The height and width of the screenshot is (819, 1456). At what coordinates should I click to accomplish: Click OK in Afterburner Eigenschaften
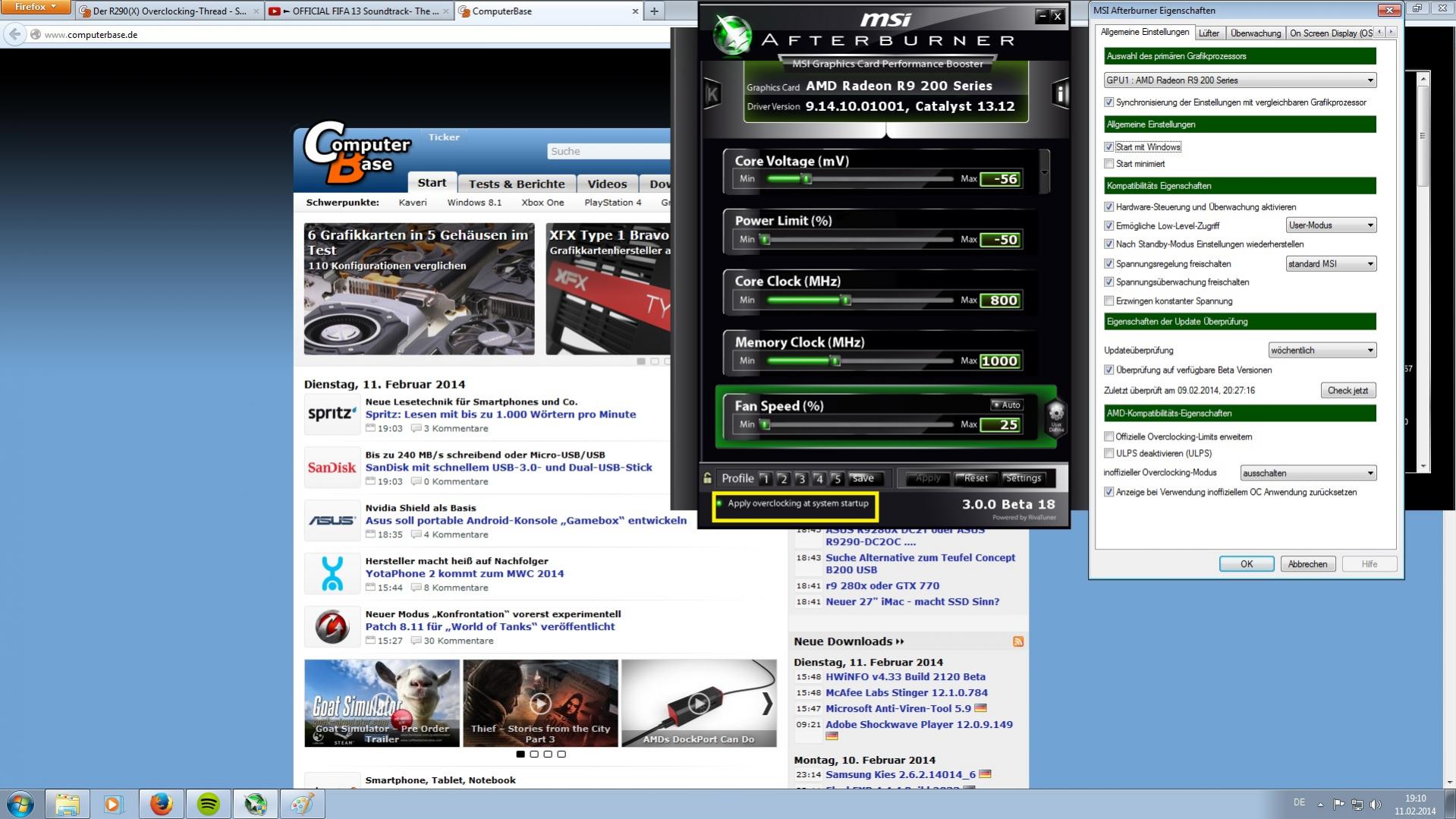point(1247,564)
